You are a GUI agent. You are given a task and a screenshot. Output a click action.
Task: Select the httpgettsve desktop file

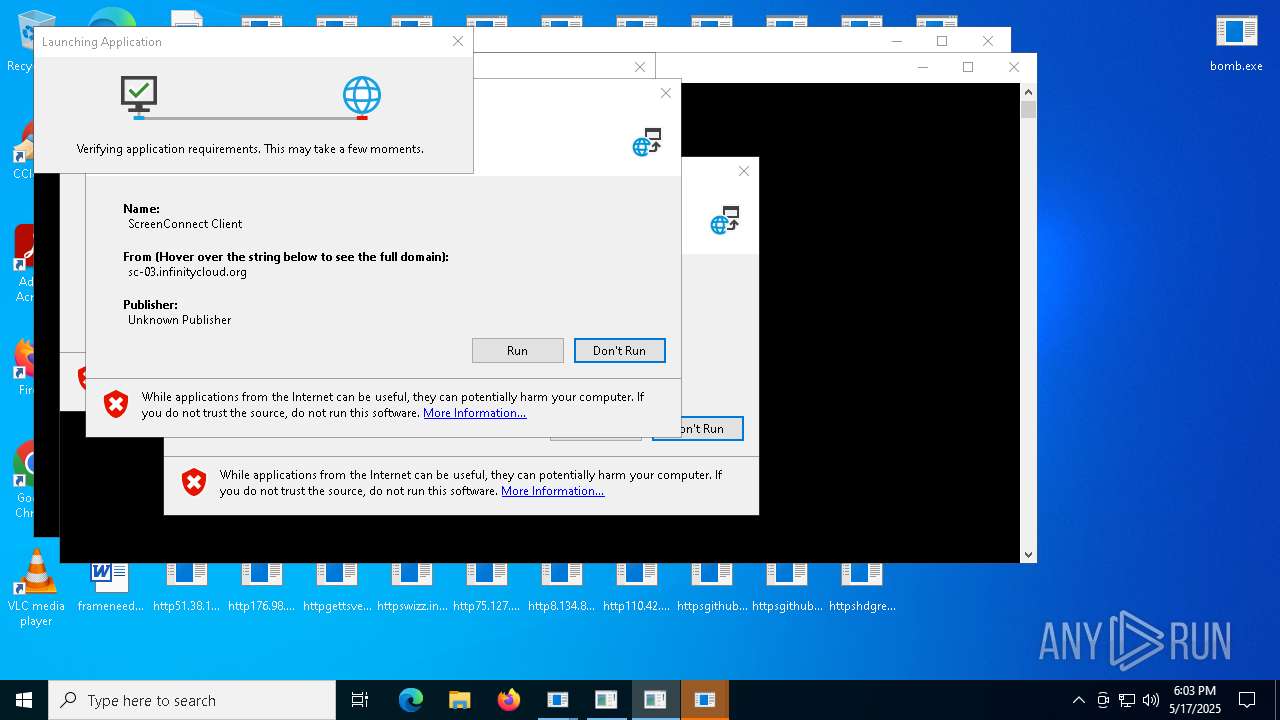pos(336,588)
